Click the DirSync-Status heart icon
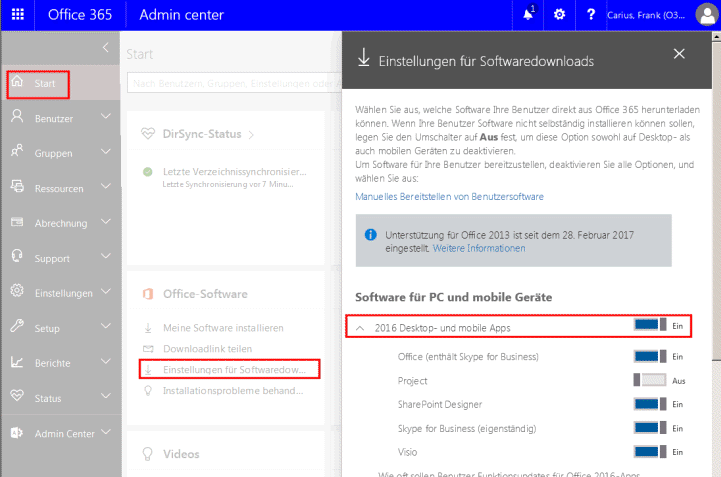The image size is (721, 477). pyautogui.click(x=148, y=134)
